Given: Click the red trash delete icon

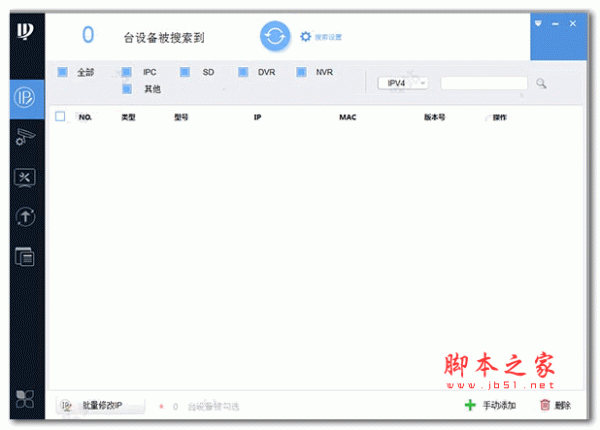Looking at the screenshot, I should (x=545, y=405).
